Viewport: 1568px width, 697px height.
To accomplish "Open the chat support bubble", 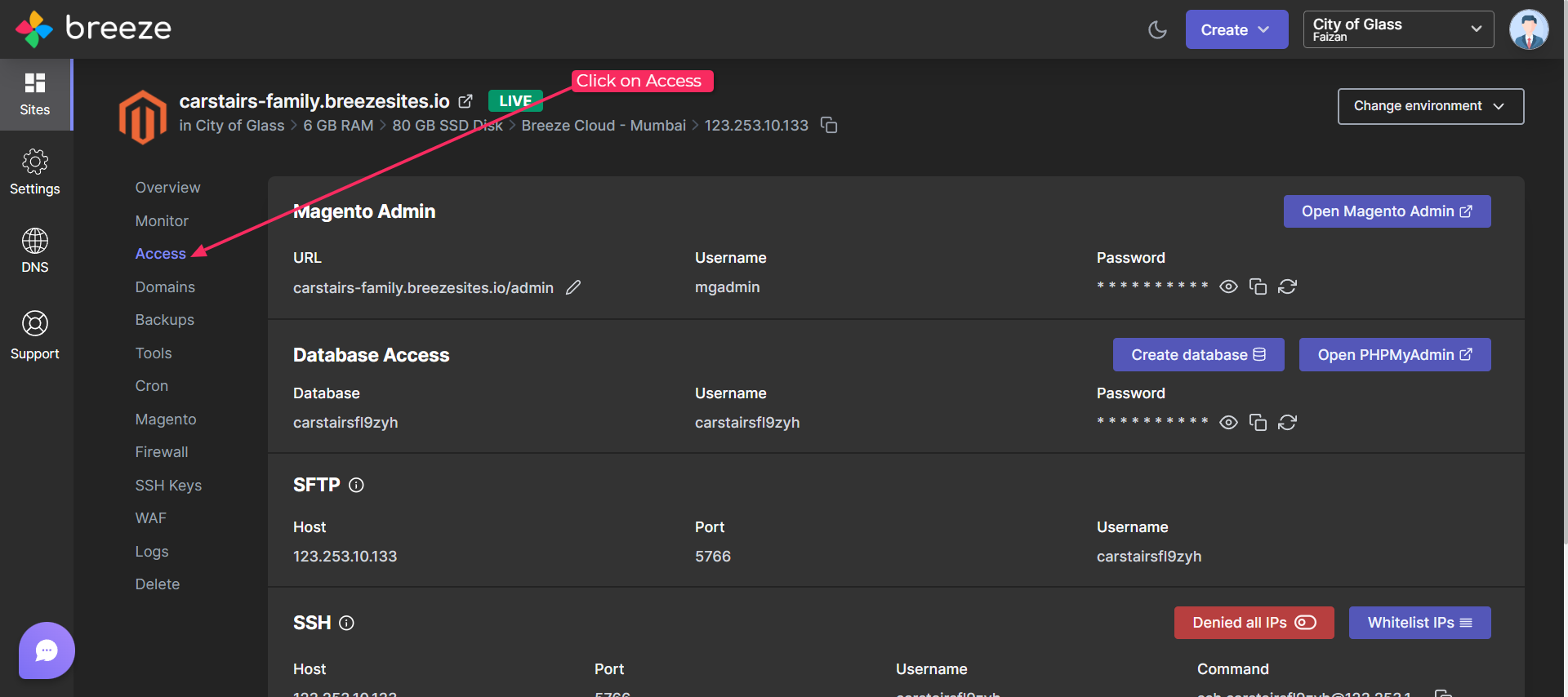I will [47, 650].
